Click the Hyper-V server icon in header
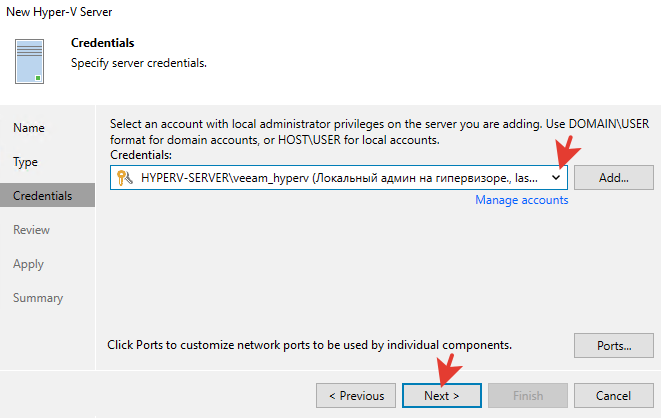The image size is (661, 418). coord(30,61)
